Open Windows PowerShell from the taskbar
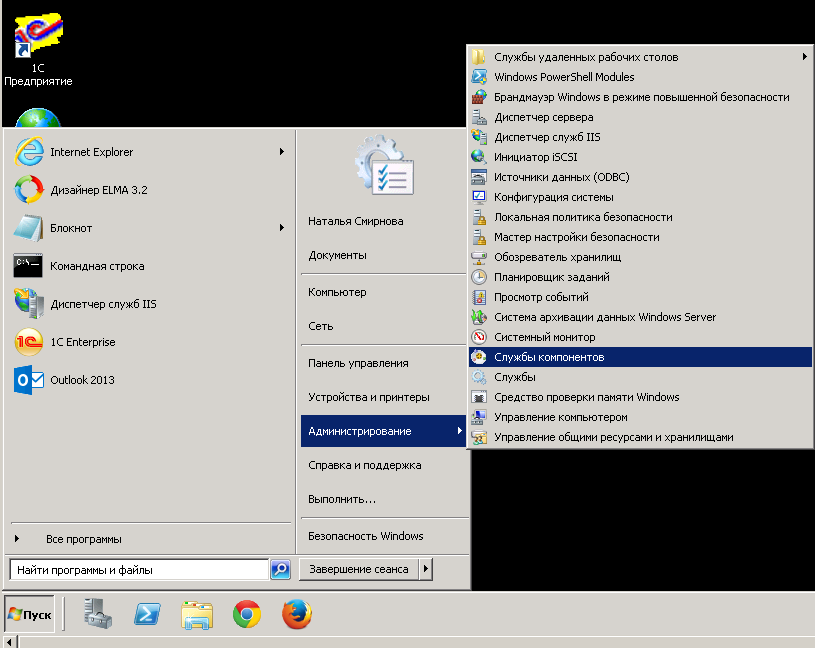The width and height of the screenshot is (815, 648). (149, 614)
